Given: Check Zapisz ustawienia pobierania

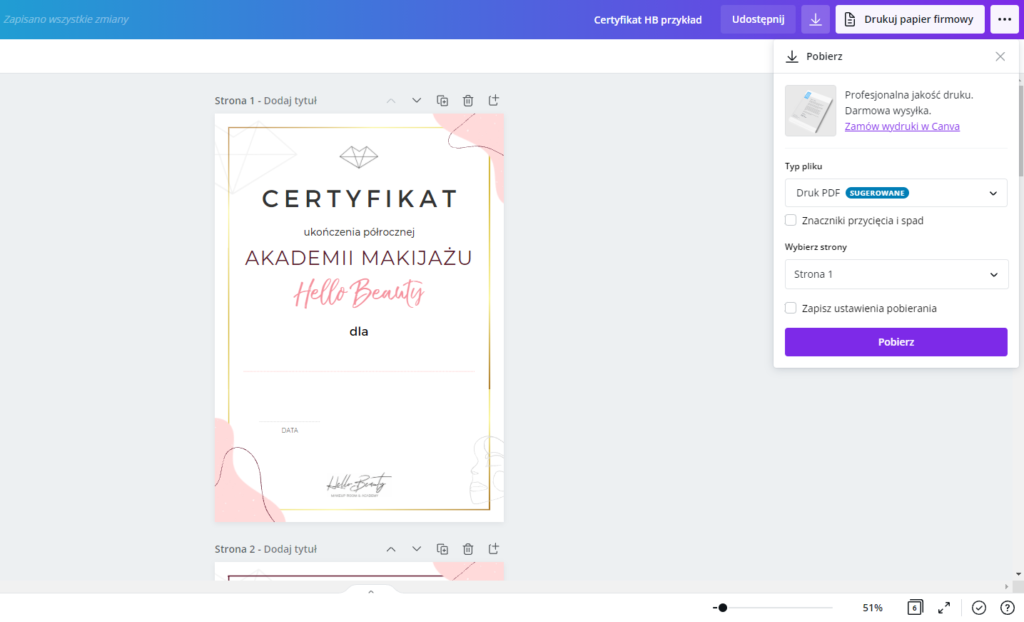Looking at the screenshot, I should (790, 308).
